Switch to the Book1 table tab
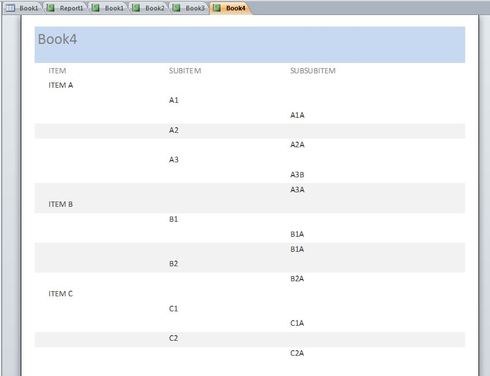Image resolution: width=490 pixels, height=376 pixels. tap(23, 8)
